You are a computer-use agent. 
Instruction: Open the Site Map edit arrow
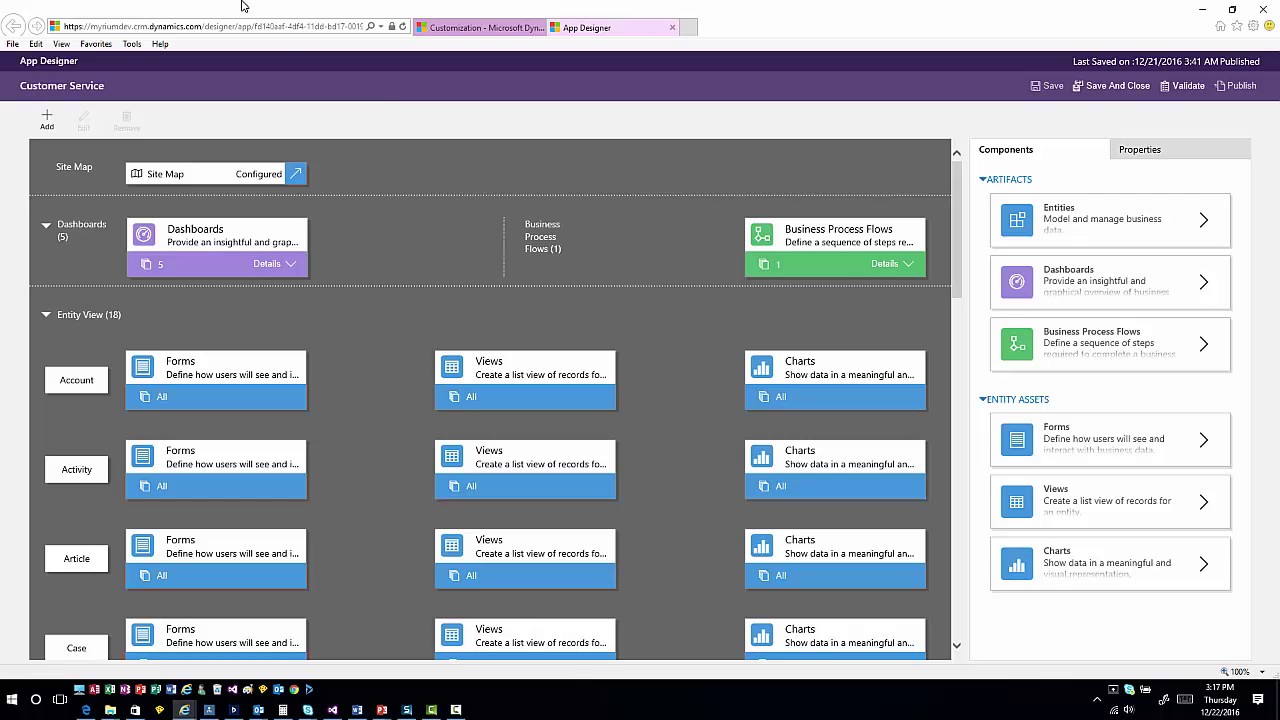point(296,174)
